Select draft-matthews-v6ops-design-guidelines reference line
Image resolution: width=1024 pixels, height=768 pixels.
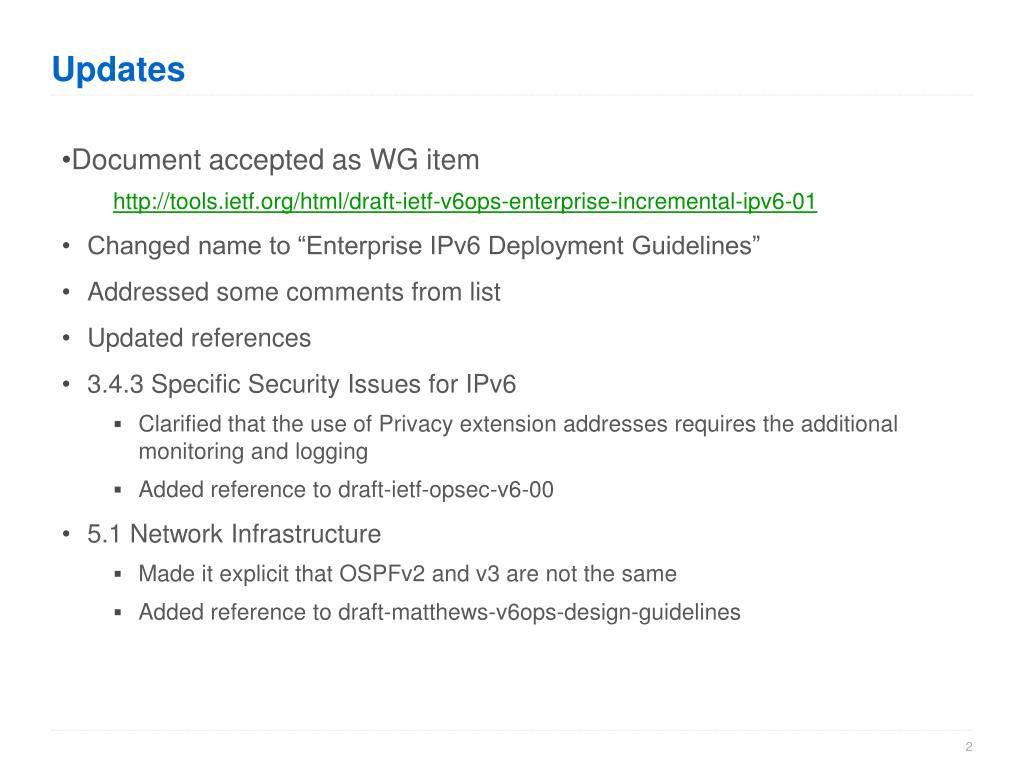(440, 613)
